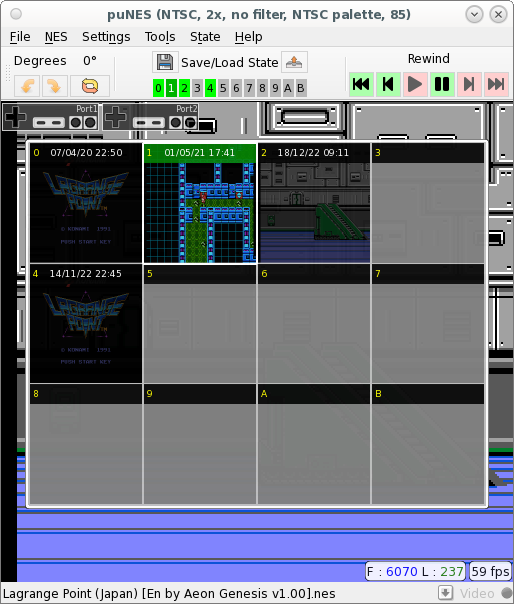This screenshot has height=604, width=514.
Task: Click the floppy disk save state icon
Action: pyautogui.click(x=165, y=62)
